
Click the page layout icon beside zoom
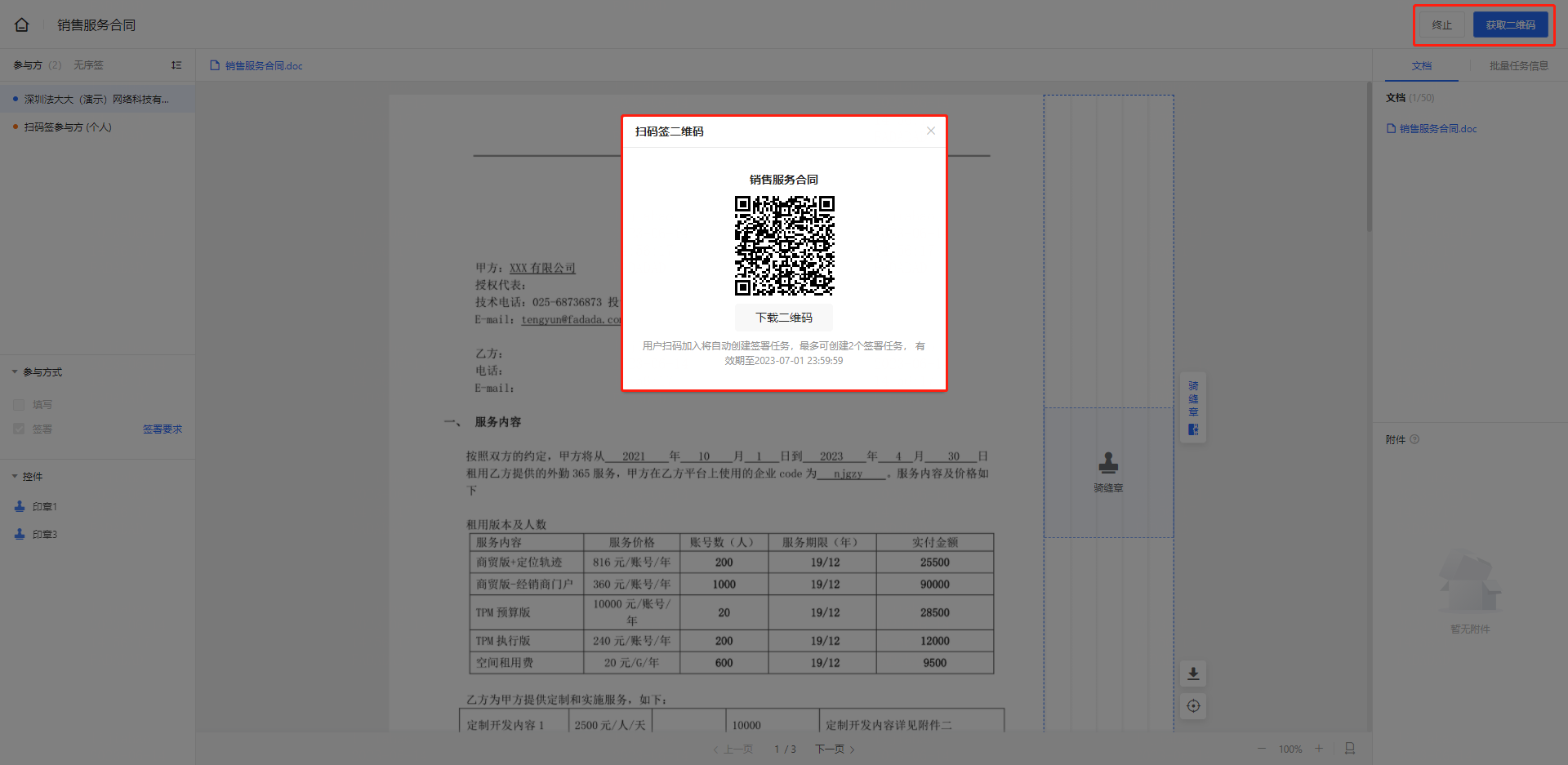coord(1350,749)
